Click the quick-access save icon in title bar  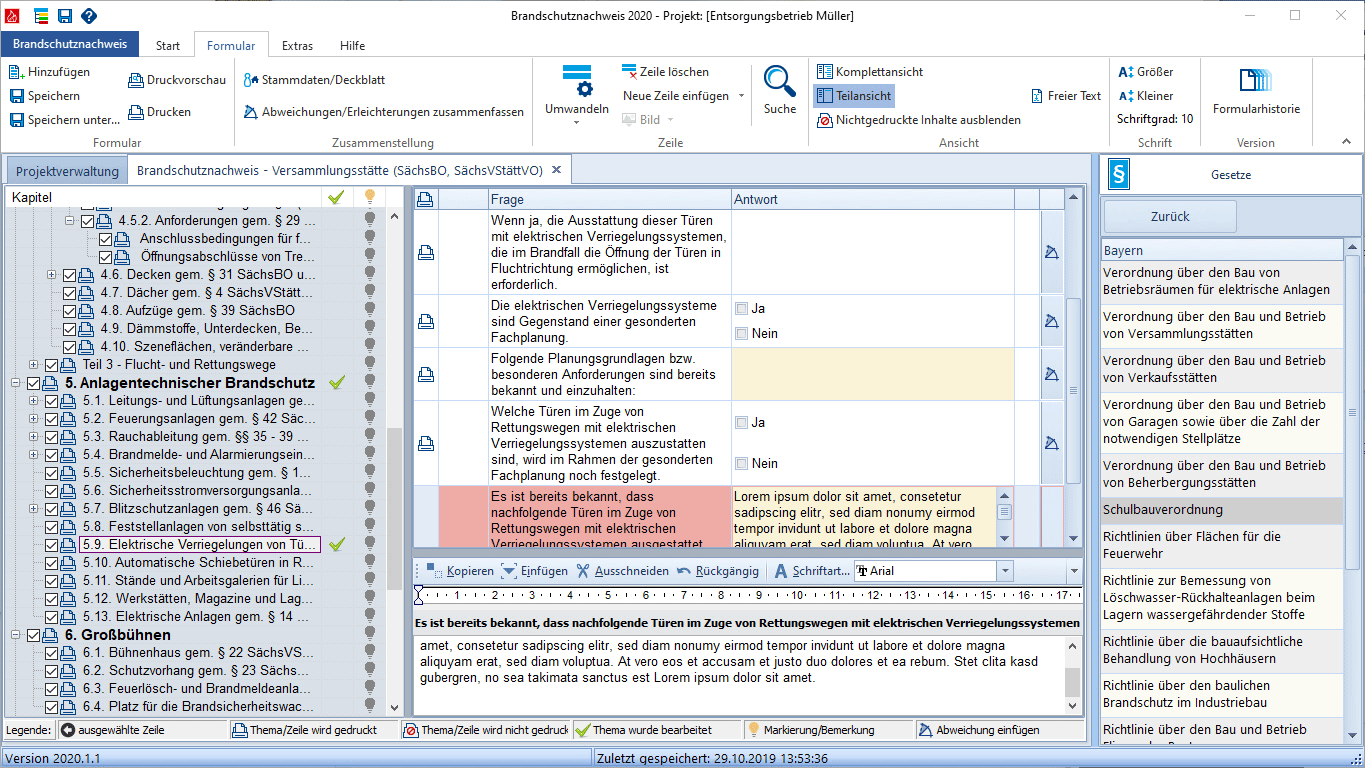click(65, 15)
